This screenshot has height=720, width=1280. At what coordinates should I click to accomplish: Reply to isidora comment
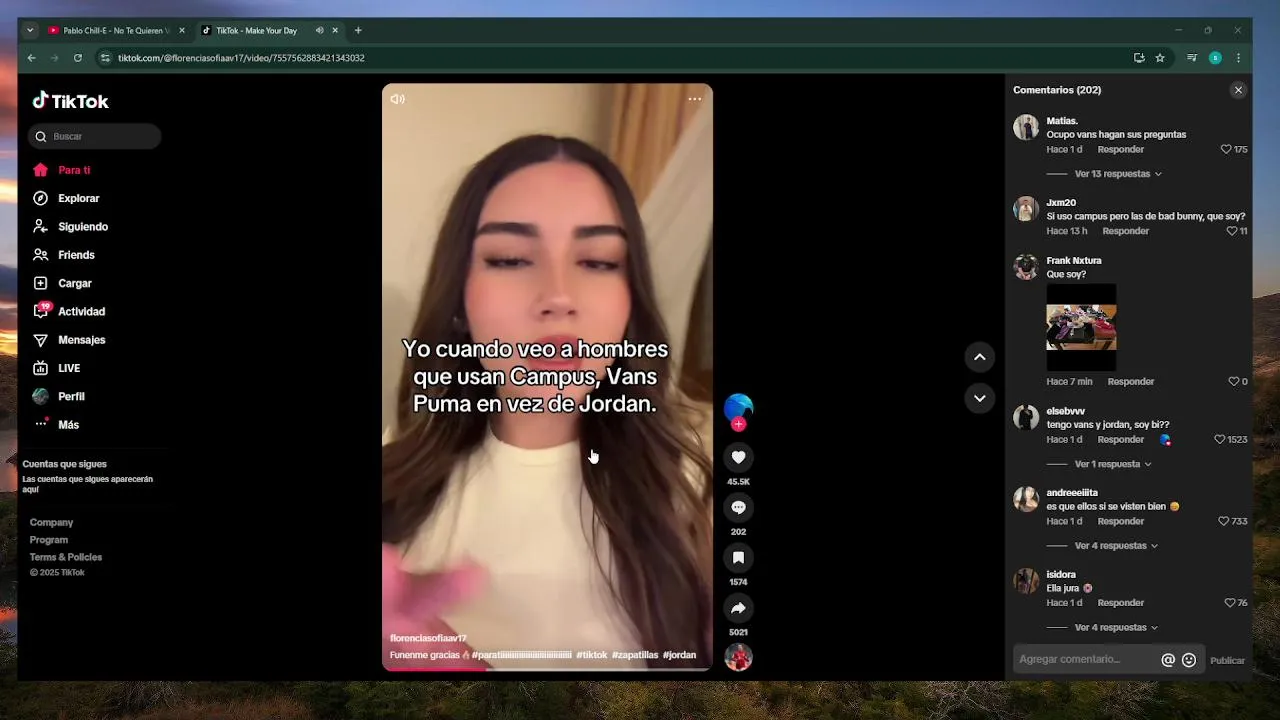pyautogui.click(x=1120, y=603)
